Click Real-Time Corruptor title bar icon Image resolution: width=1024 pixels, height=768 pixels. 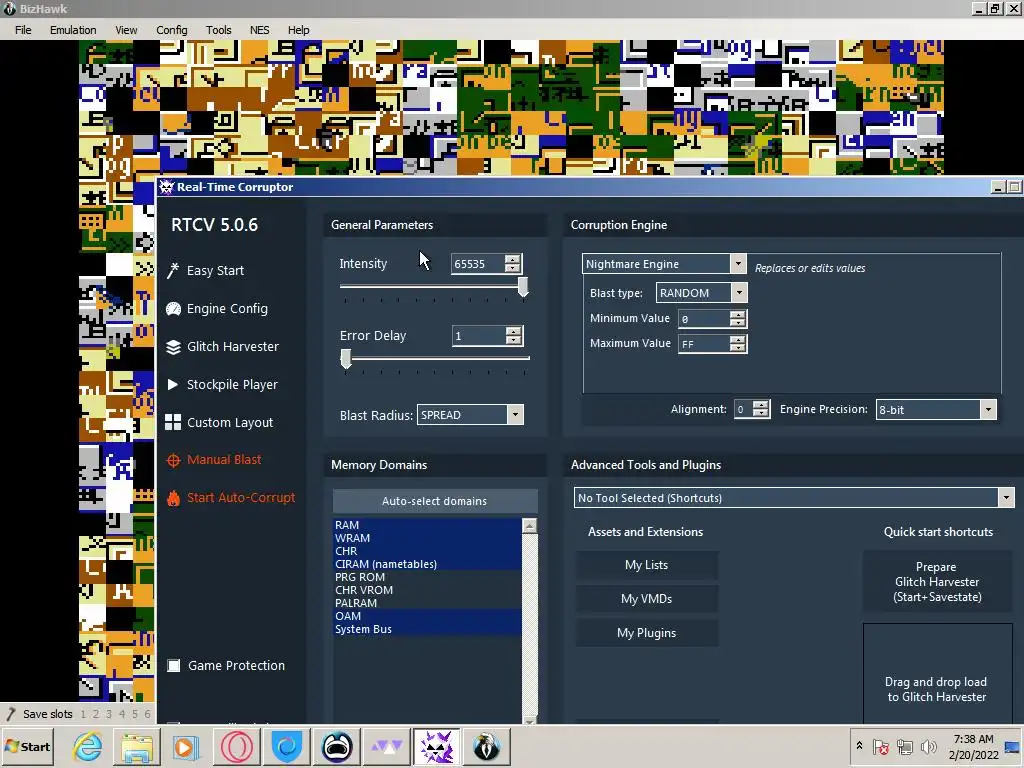click(167, 187)
